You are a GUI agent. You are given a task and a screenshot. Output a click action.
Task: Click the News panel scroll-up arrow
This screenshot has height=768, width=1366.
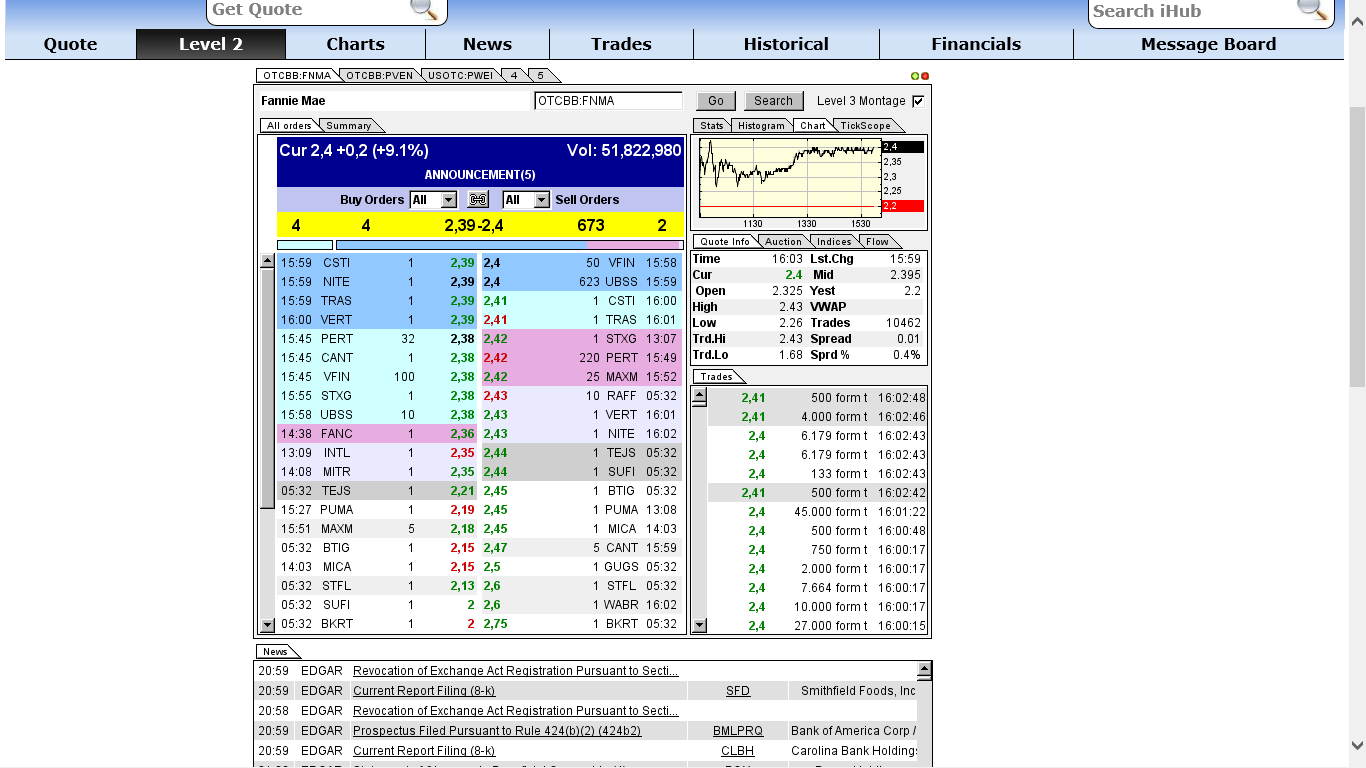[x=925, y=669]
